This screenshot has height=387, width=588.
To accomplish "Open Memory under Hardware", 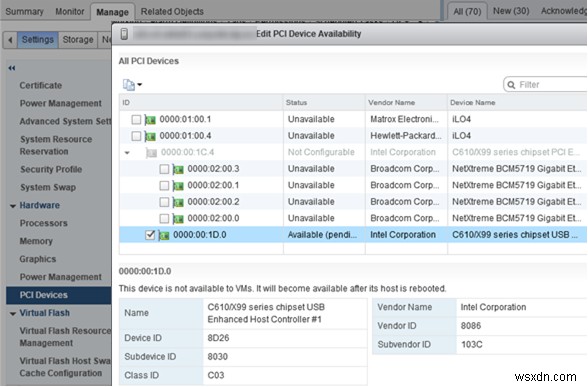I will pyautogui.click(x=36, y=242).
